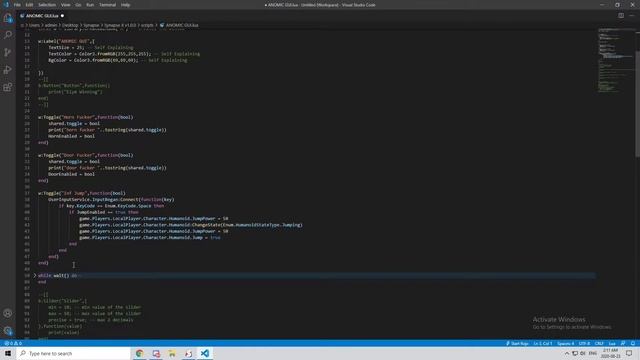640x360 pixels.
Task: Click the unsaved dot on ANOMIC GUI.lua tab
Action: click(62, 16)
